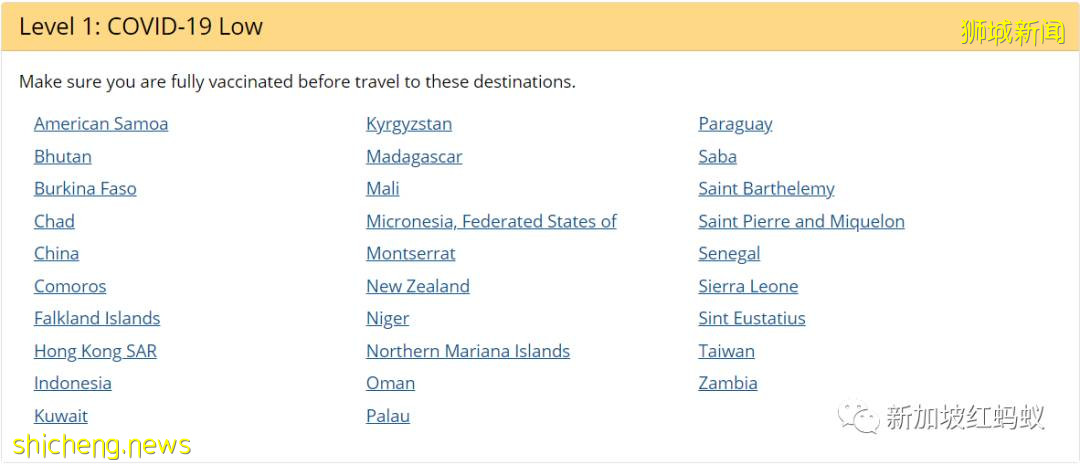Screen dimensions: 1080x465
Task: Open the Paraguay link
Action: click(x=735, y=124)
